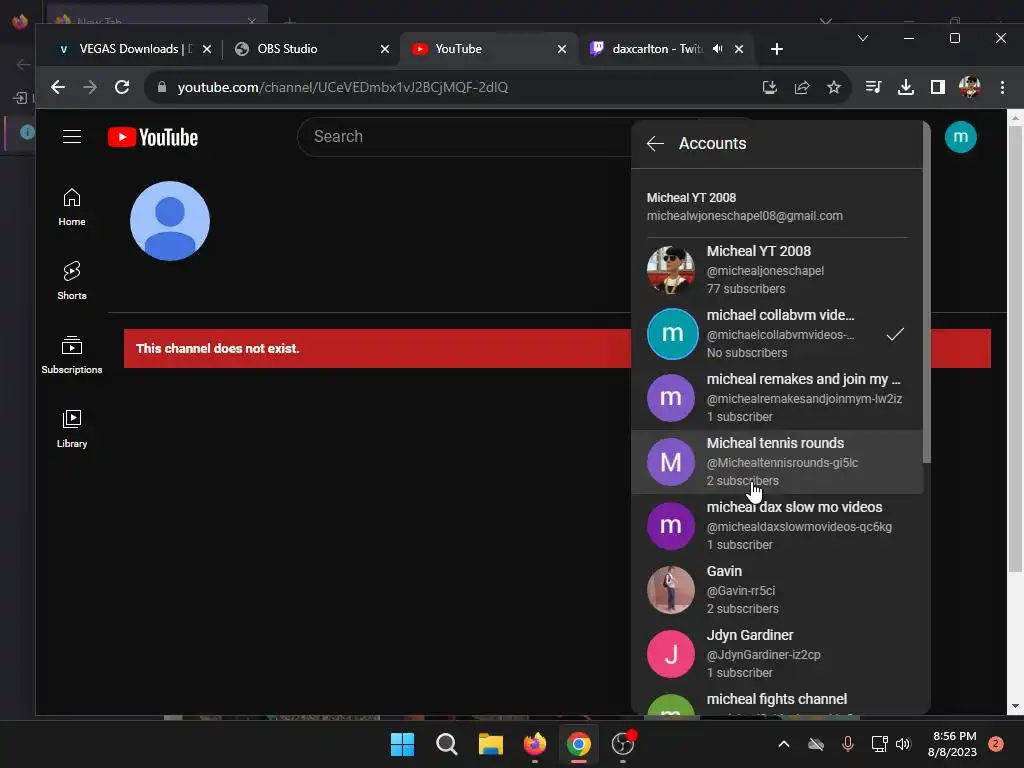Open the YouTube hamburger guide menu
The width and height of the screenshot is (1024, 768).
(72, 136)
